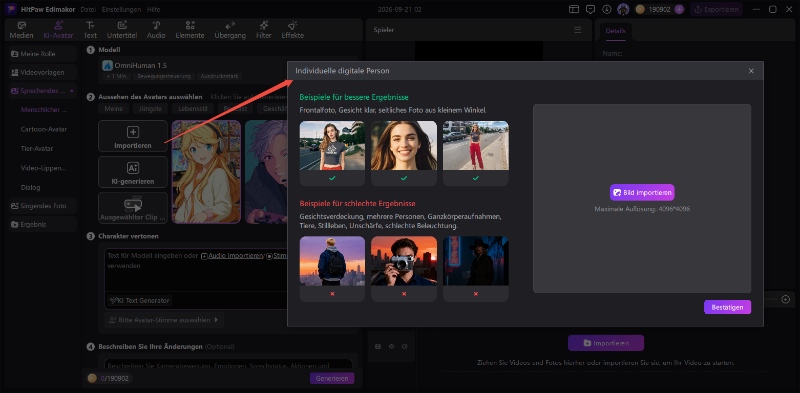Click the purple plus to add credits
Viewport: 800px width, 393px height.
(x=679, y=9)
